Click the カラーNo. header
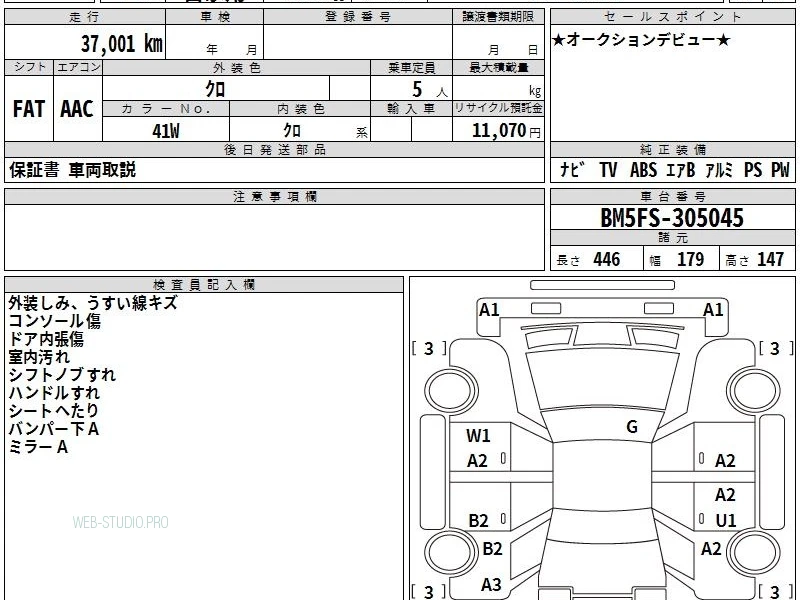The height and width of the screenshot is (600, 800). coord(166,109)
